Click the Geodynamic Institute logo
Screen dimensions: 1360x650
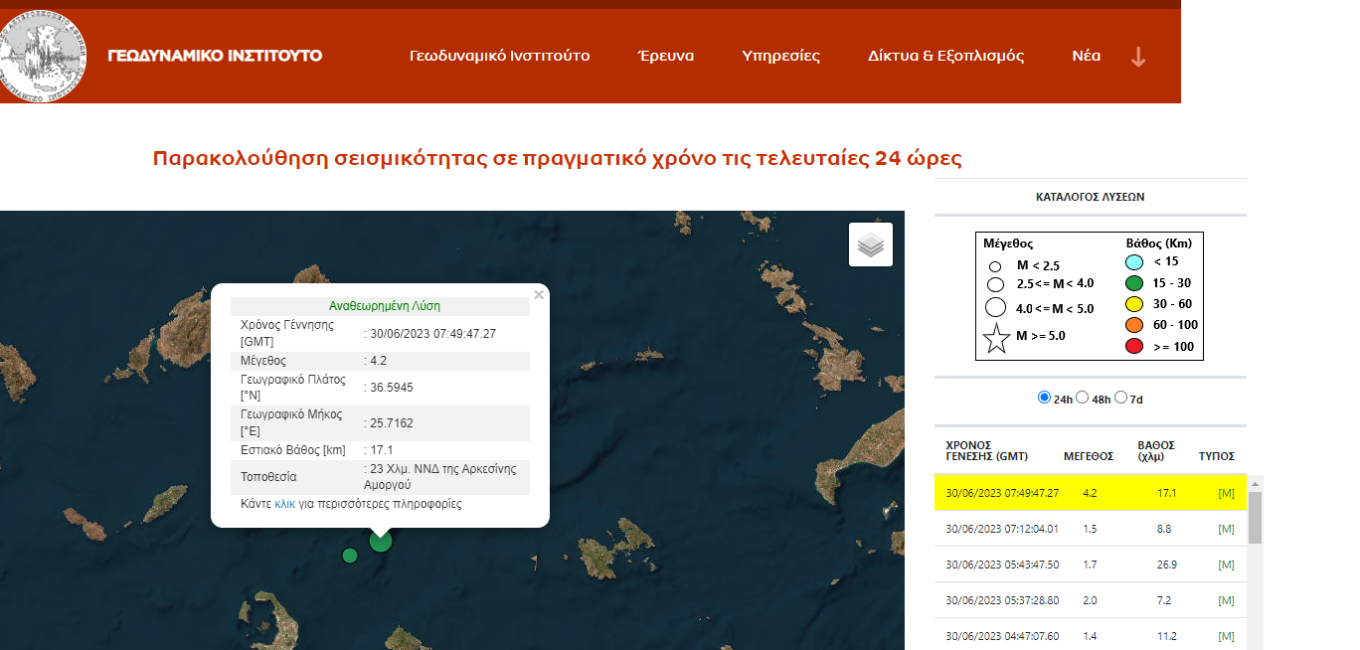(42, 55)
